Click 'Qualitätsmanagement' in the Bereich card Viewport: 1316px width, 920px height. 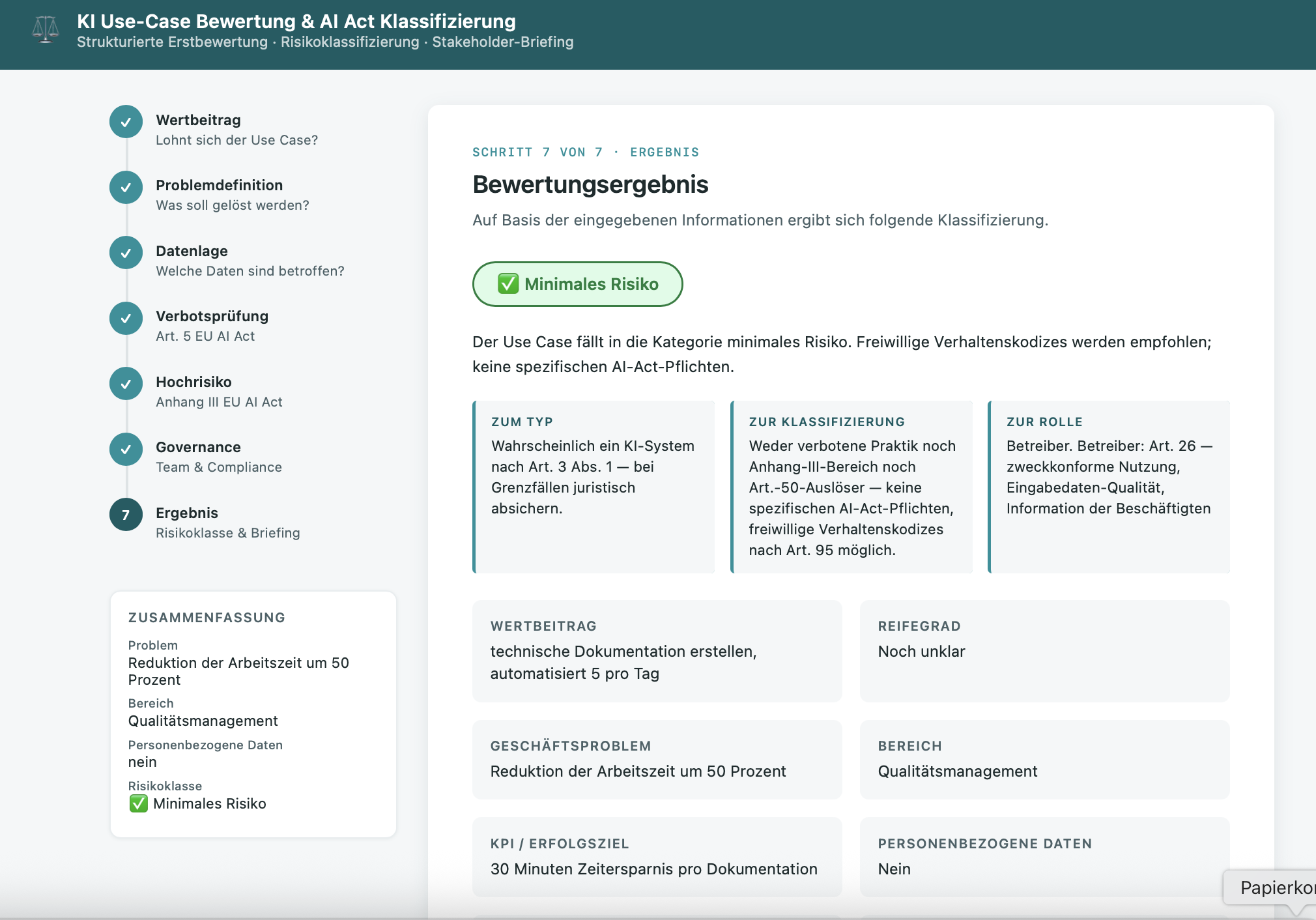958,771
